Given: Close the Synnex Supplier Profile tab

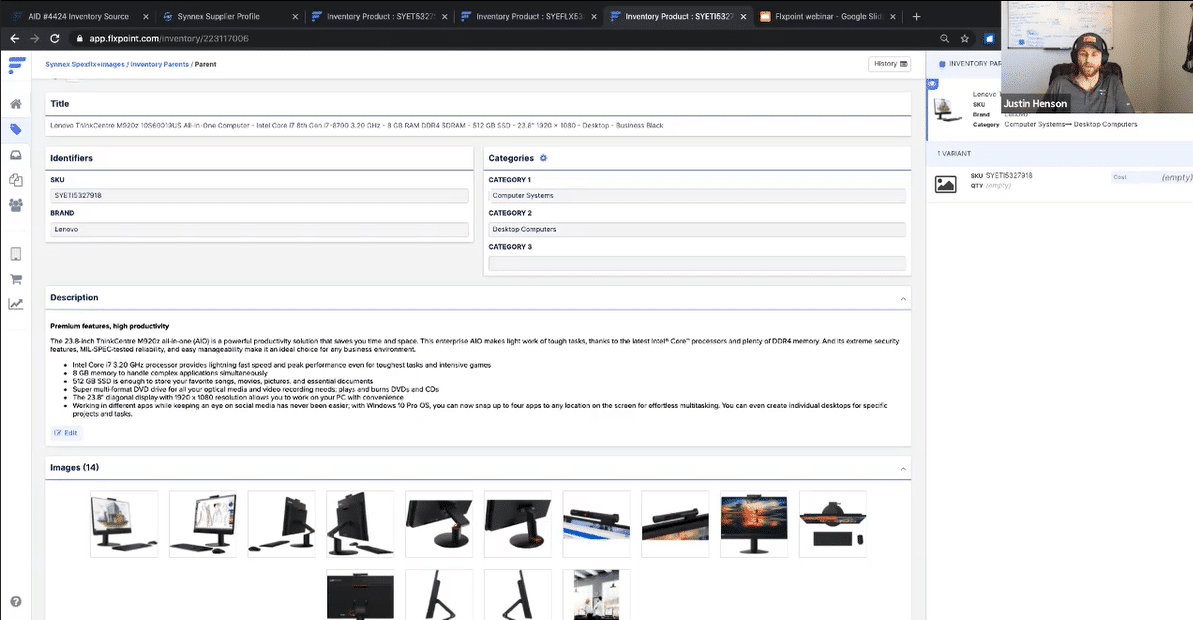Looking at the screenshot, I should [x=295, y=16].
